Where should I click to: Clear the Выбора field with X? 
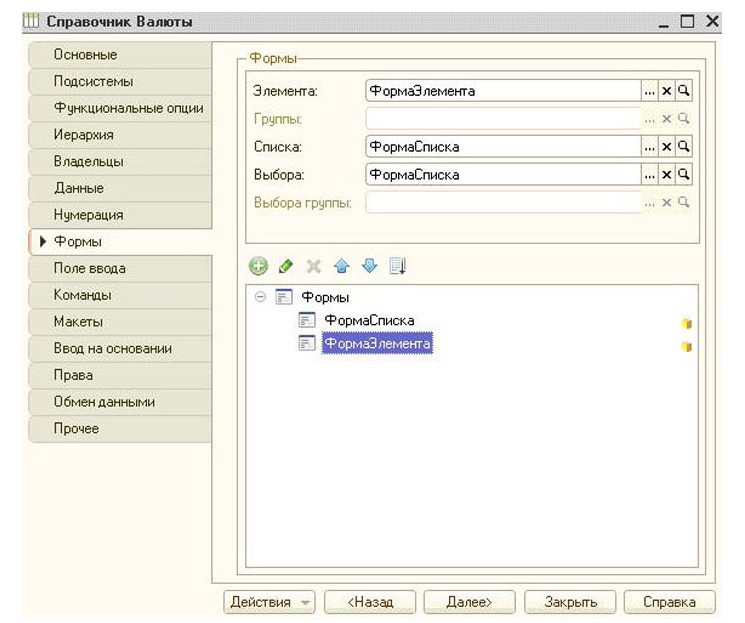(x=667, y=175)
